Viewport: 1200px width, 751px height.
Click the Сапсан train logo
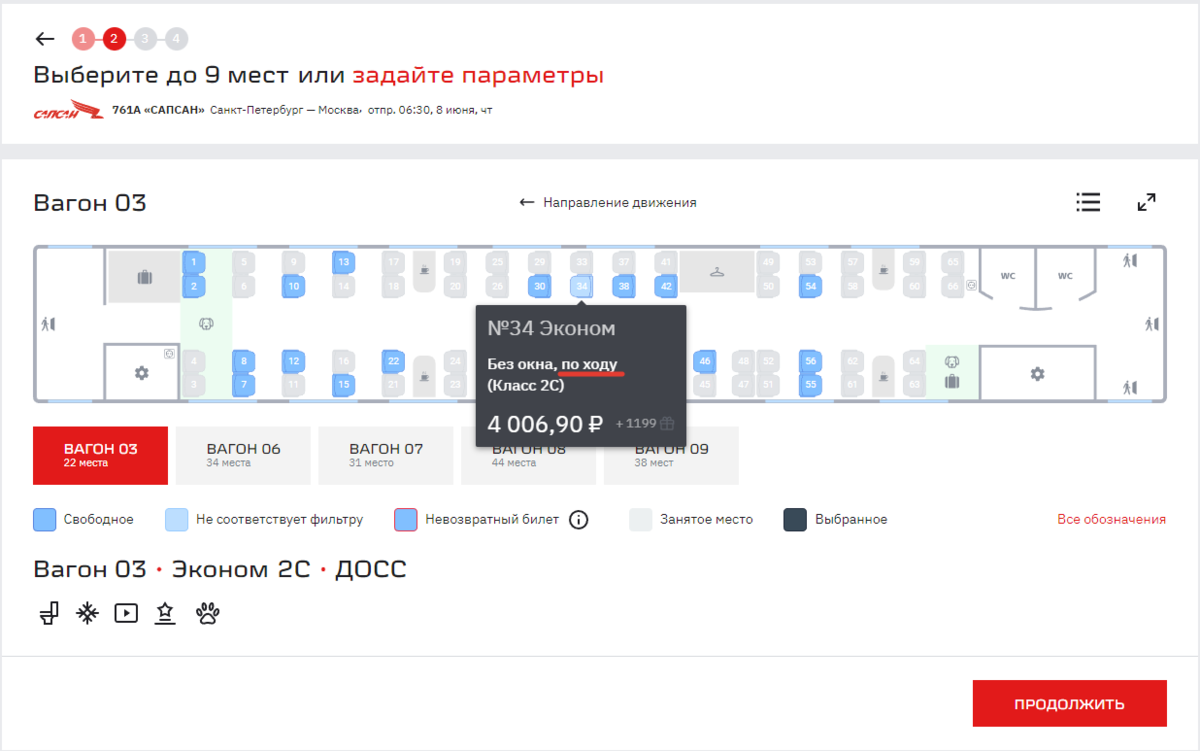point(69,109)
